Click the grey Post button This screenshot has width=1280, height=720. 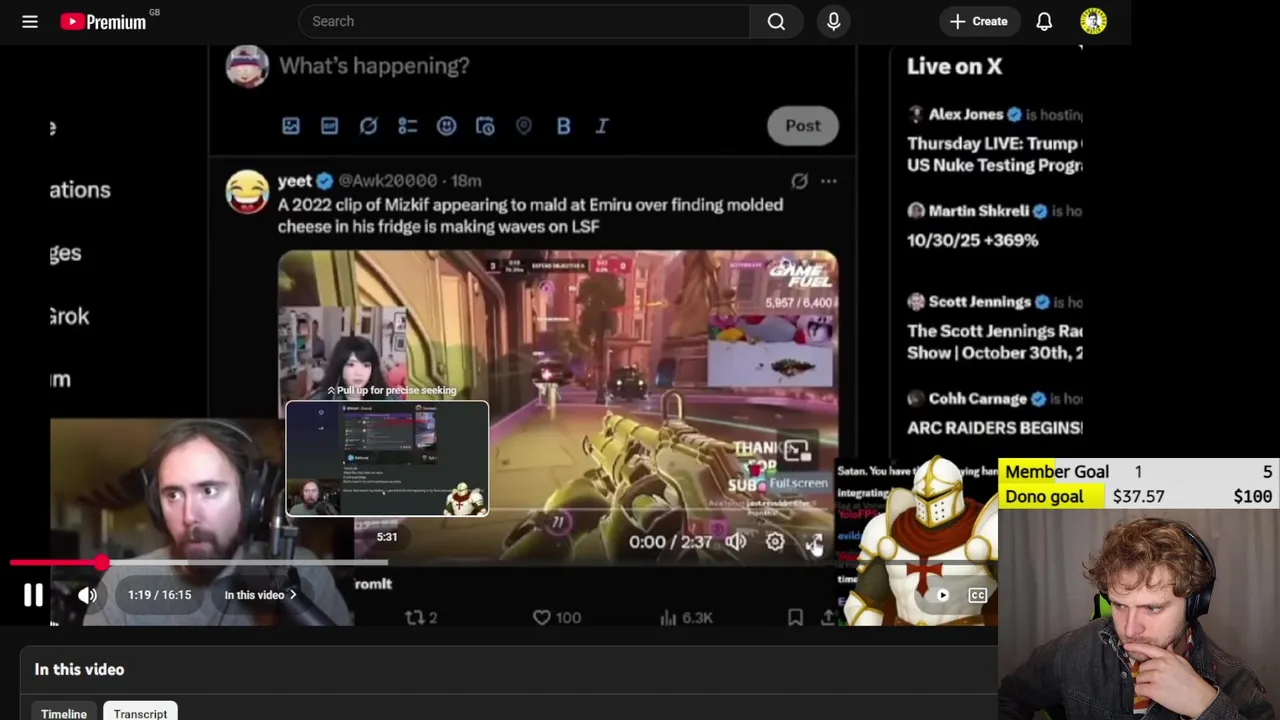[803, 126]
